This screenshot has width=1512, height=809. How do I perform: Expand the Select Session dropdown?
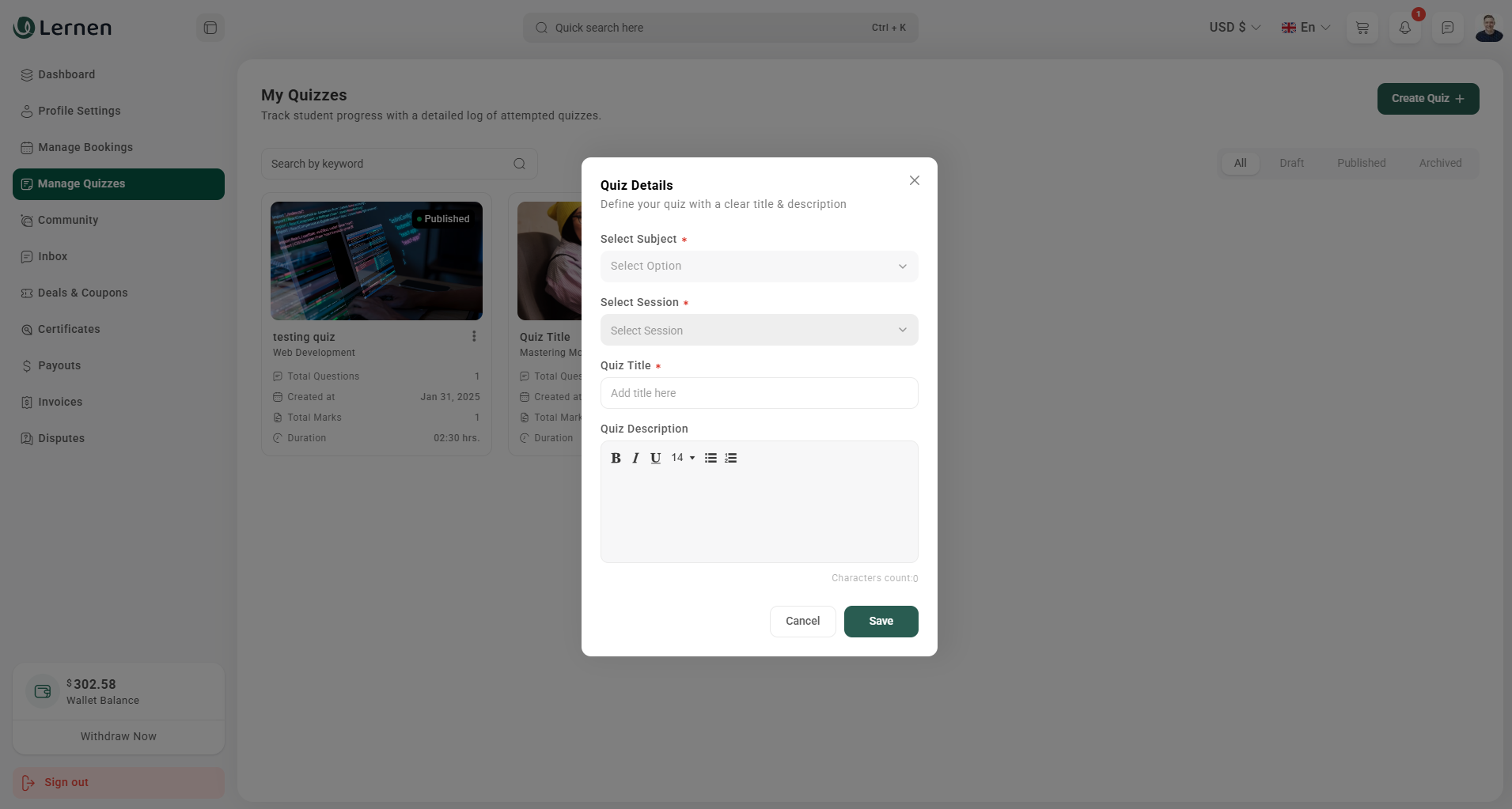tap(759, 330)
